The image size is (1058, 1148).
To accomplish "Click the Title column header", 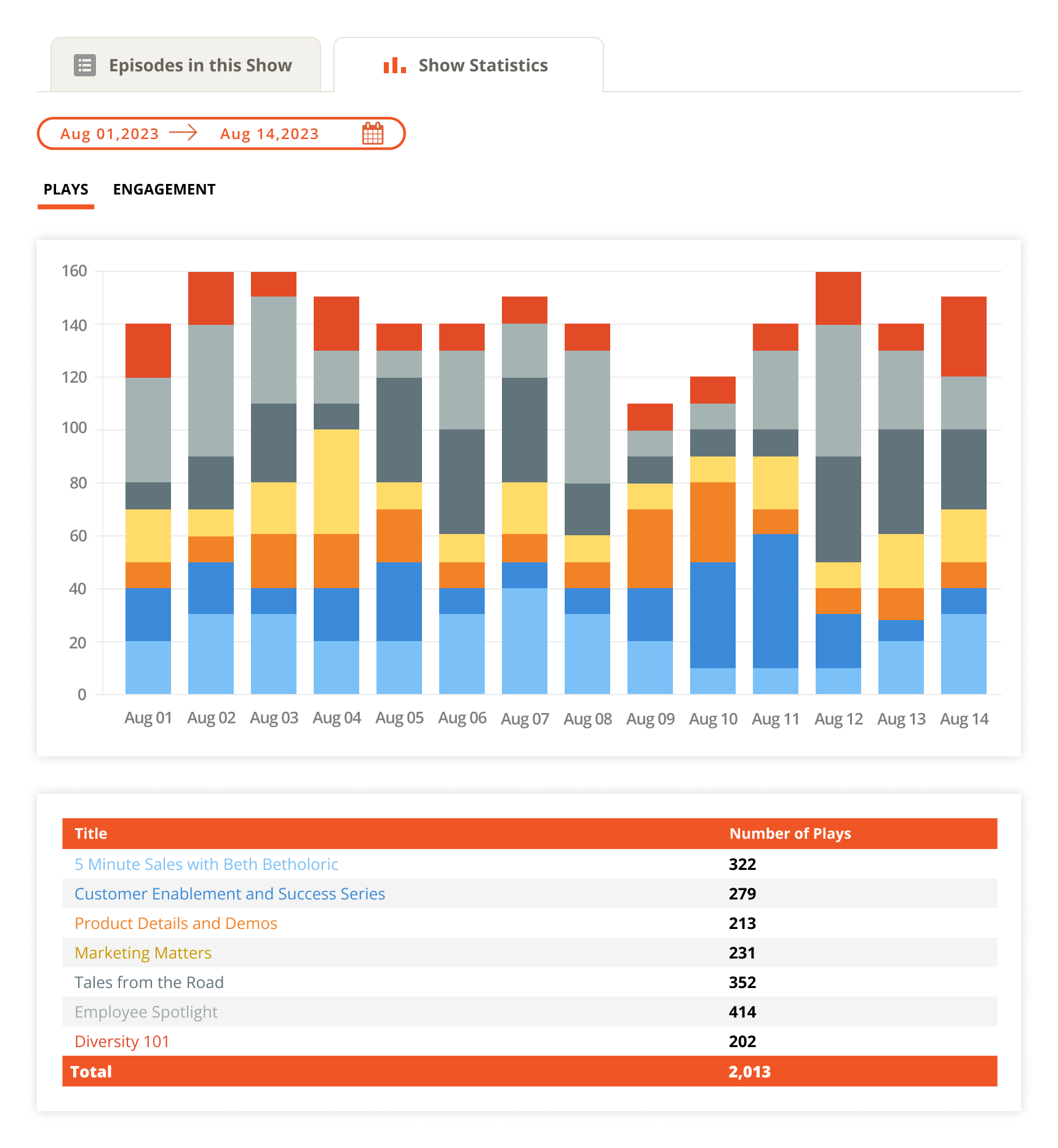I will (x=91, y=834).
